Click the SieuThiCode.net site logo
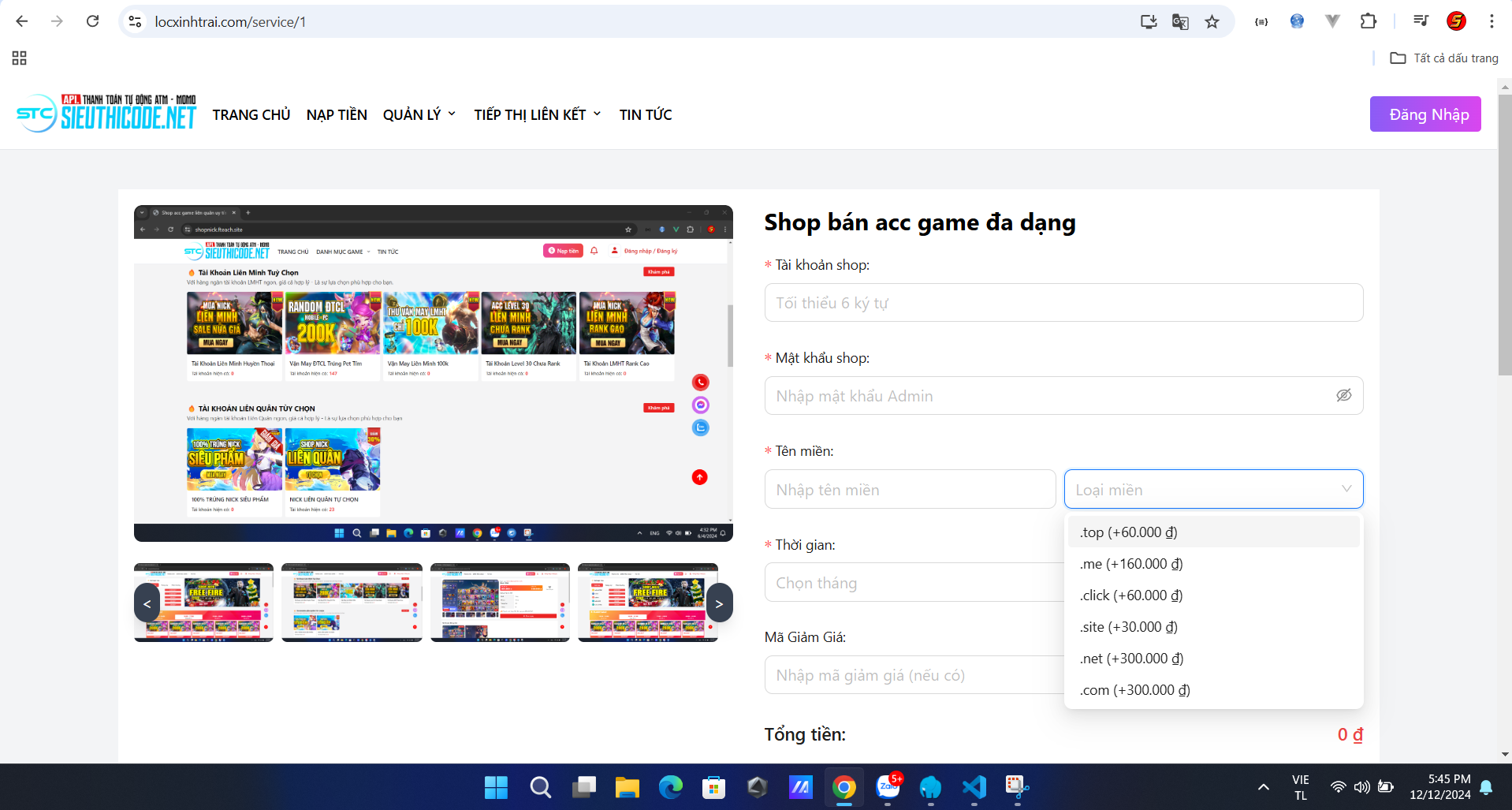This screenshot has width=1512, height=810. click(106, 114)
